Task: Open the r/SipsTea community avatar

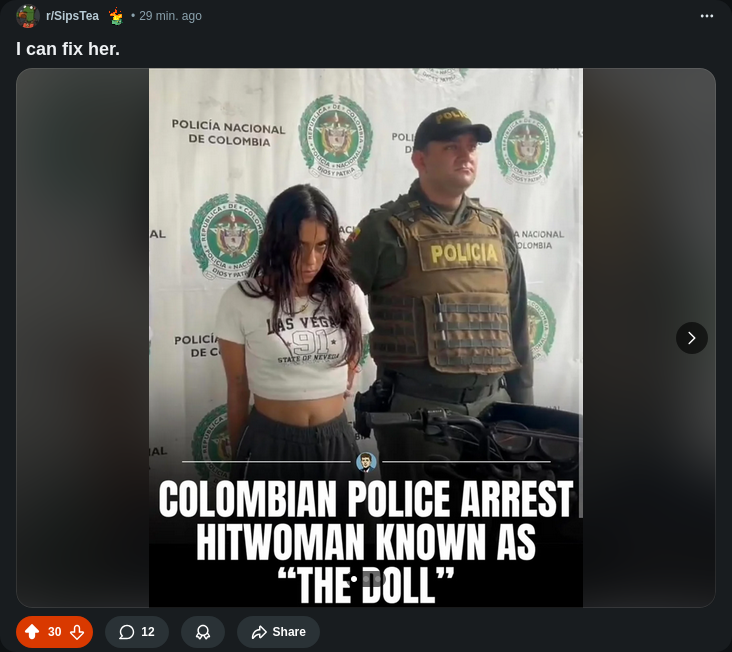Action: (28, 16)
